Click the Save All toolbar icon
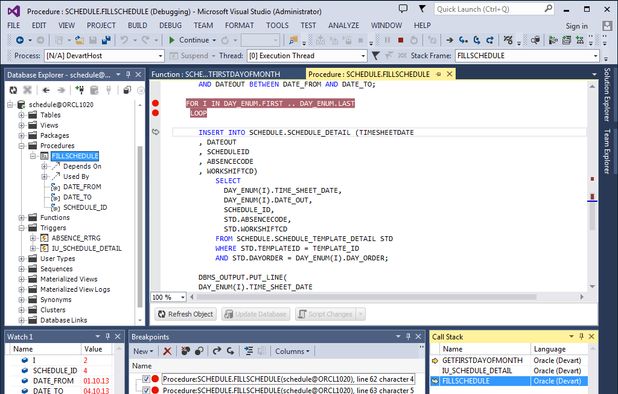The width and height of the screenshot is (618, 394). point(106,40)
